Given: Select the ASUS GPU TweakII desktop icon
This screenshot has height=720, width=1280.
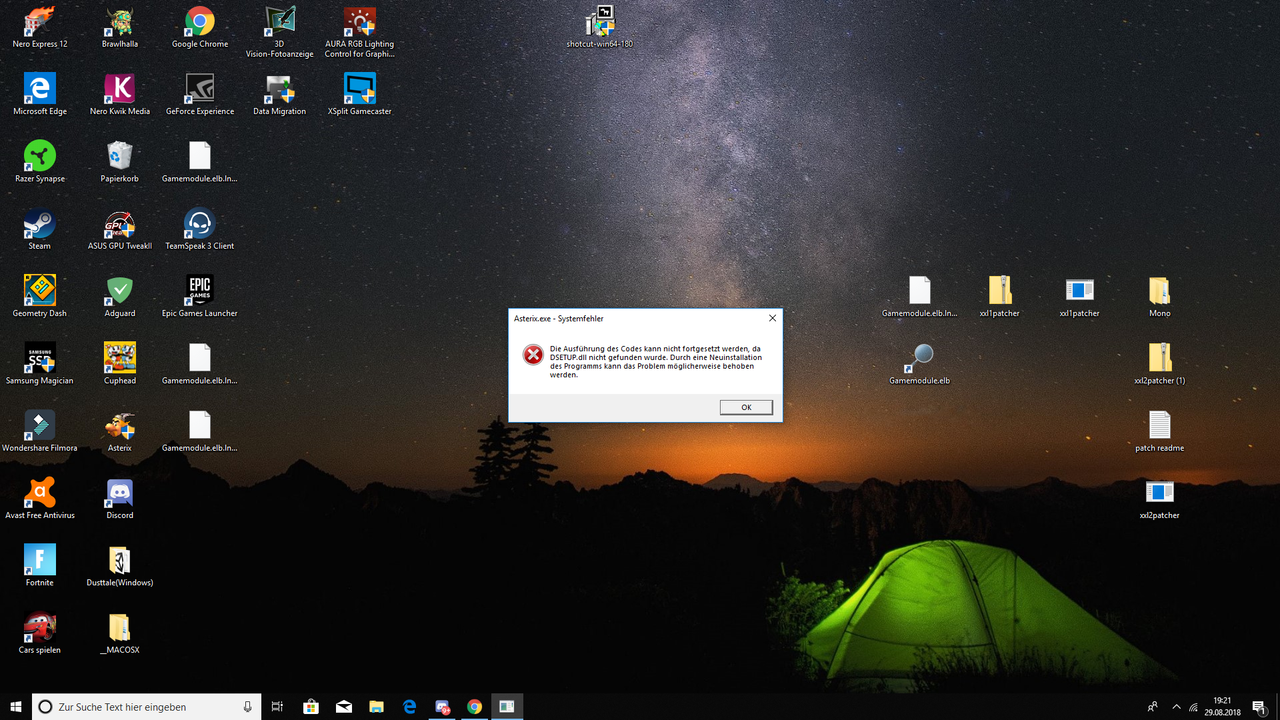Looking at the screenshot, I should [x=120, y=227].
